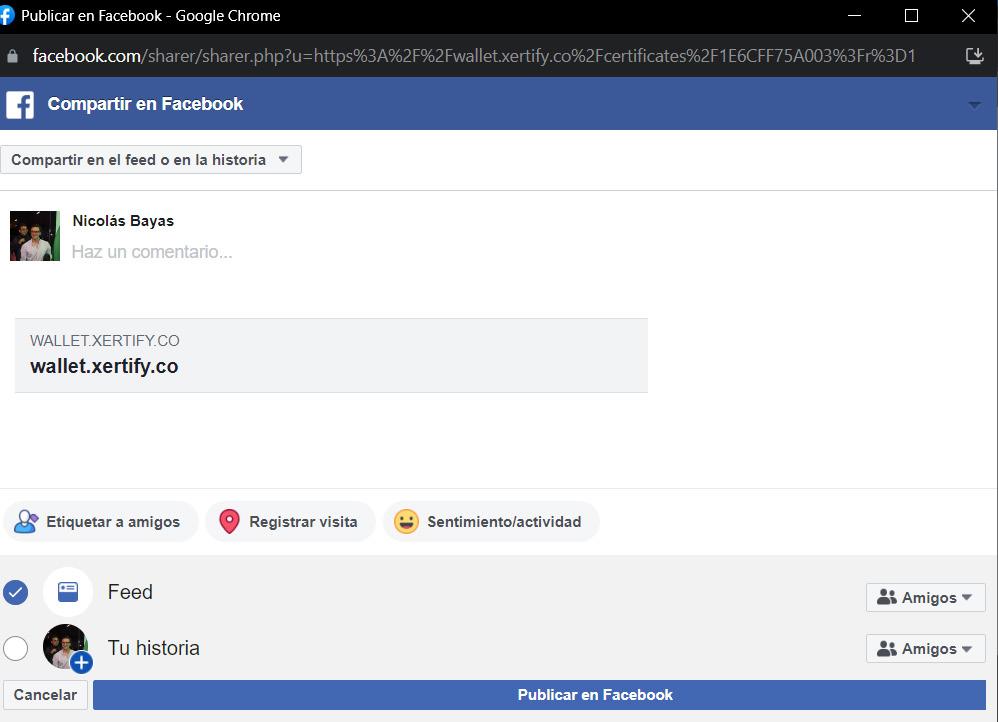The width and height of the screenshot is (998, 722).
Task: Click the Feed newspaper icon
Action: pyautogui.click(x=68, y=592)
